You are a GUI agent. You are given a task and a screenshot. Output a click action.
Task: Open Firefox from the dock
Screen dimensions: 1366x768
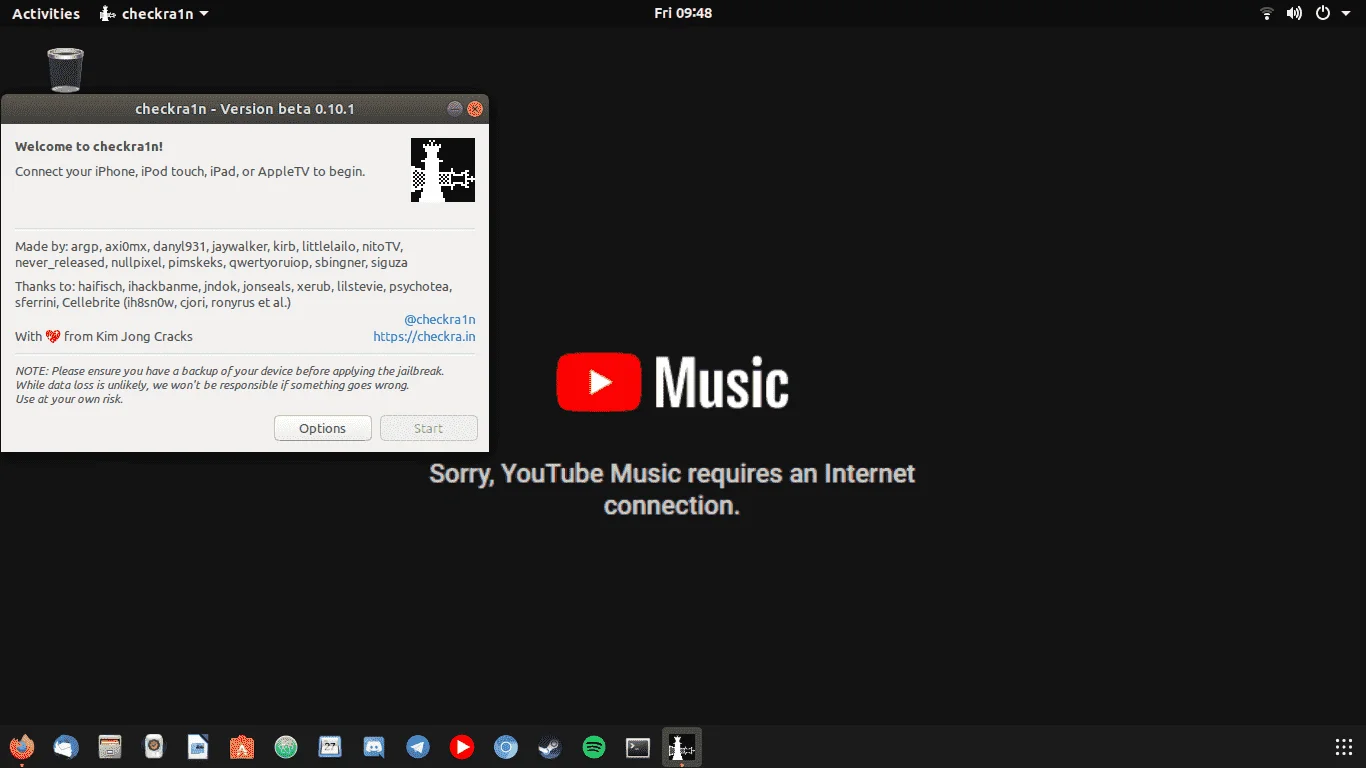(x=21, y=747)
